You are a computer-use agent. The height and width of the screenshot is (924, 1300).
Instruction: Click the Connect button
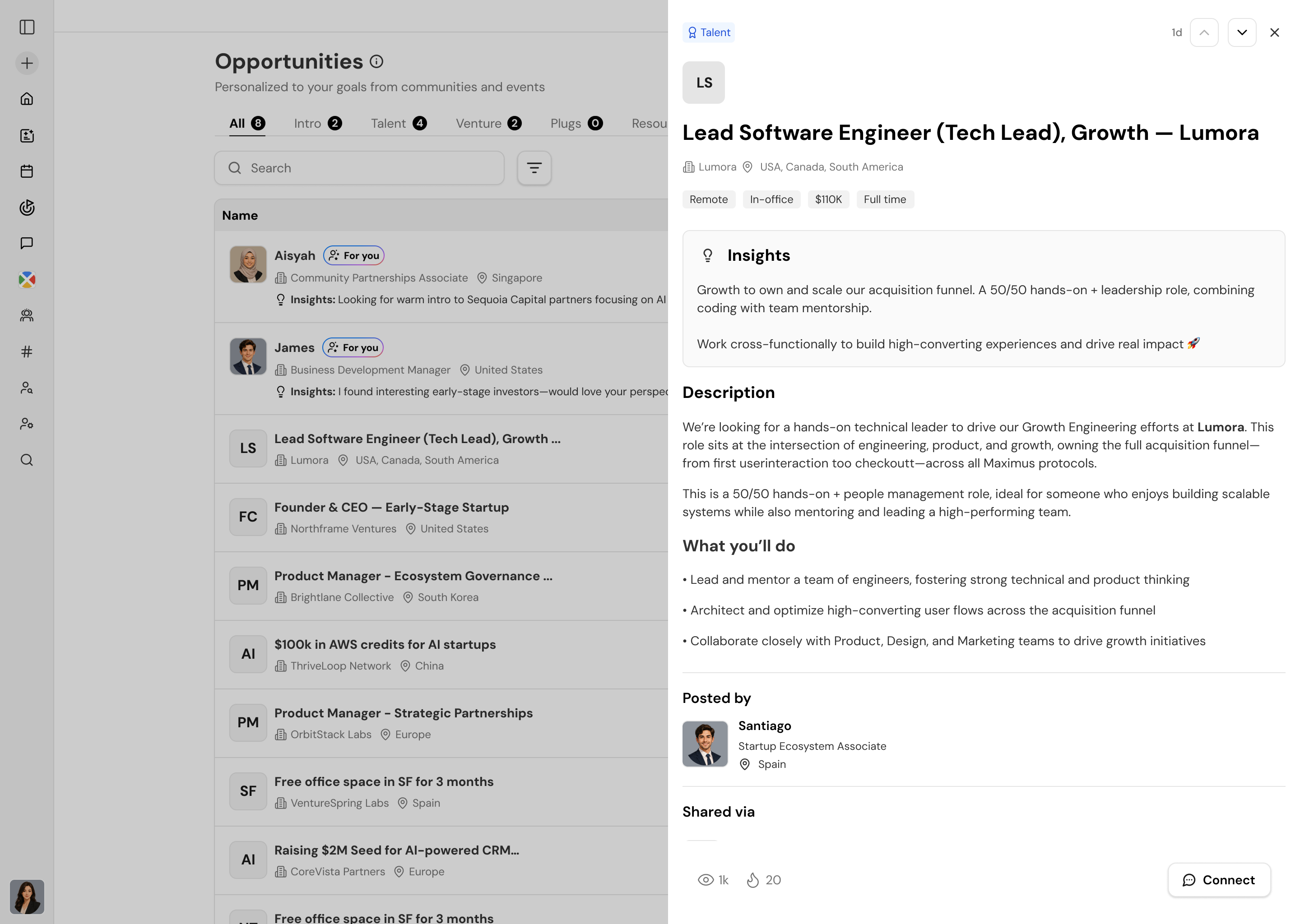tap(1219, 880)
